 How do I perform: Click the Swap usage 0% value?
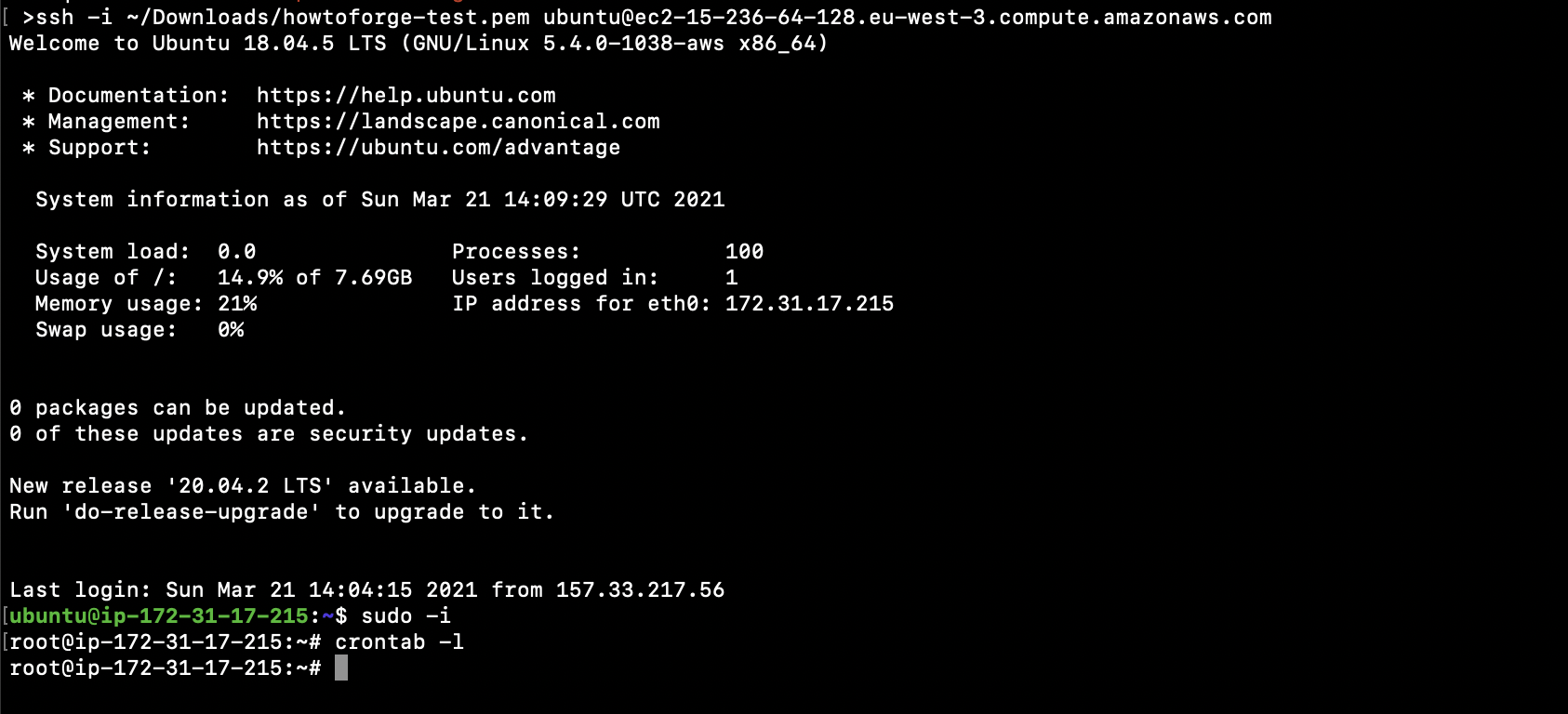231,330
